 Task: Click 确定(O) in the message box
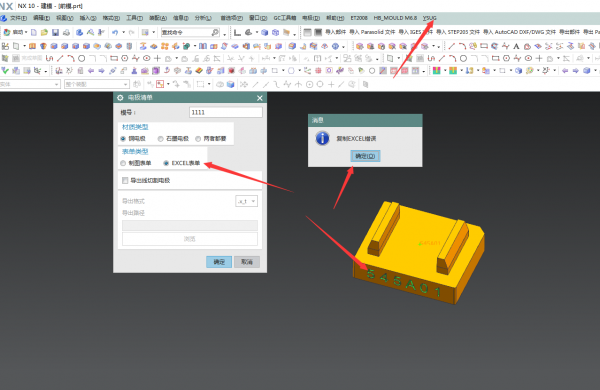365,156
